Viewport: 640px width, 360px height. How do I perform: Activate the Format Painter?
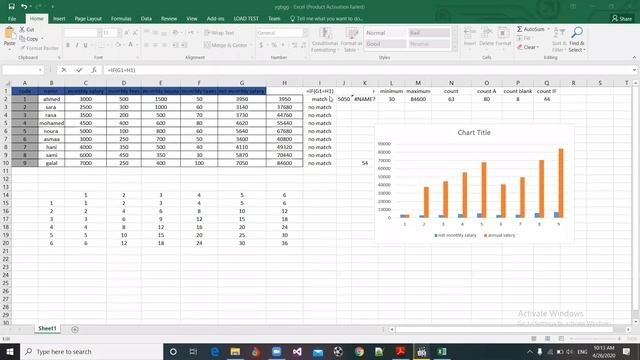pyautogui.click(x=39, y=48)
